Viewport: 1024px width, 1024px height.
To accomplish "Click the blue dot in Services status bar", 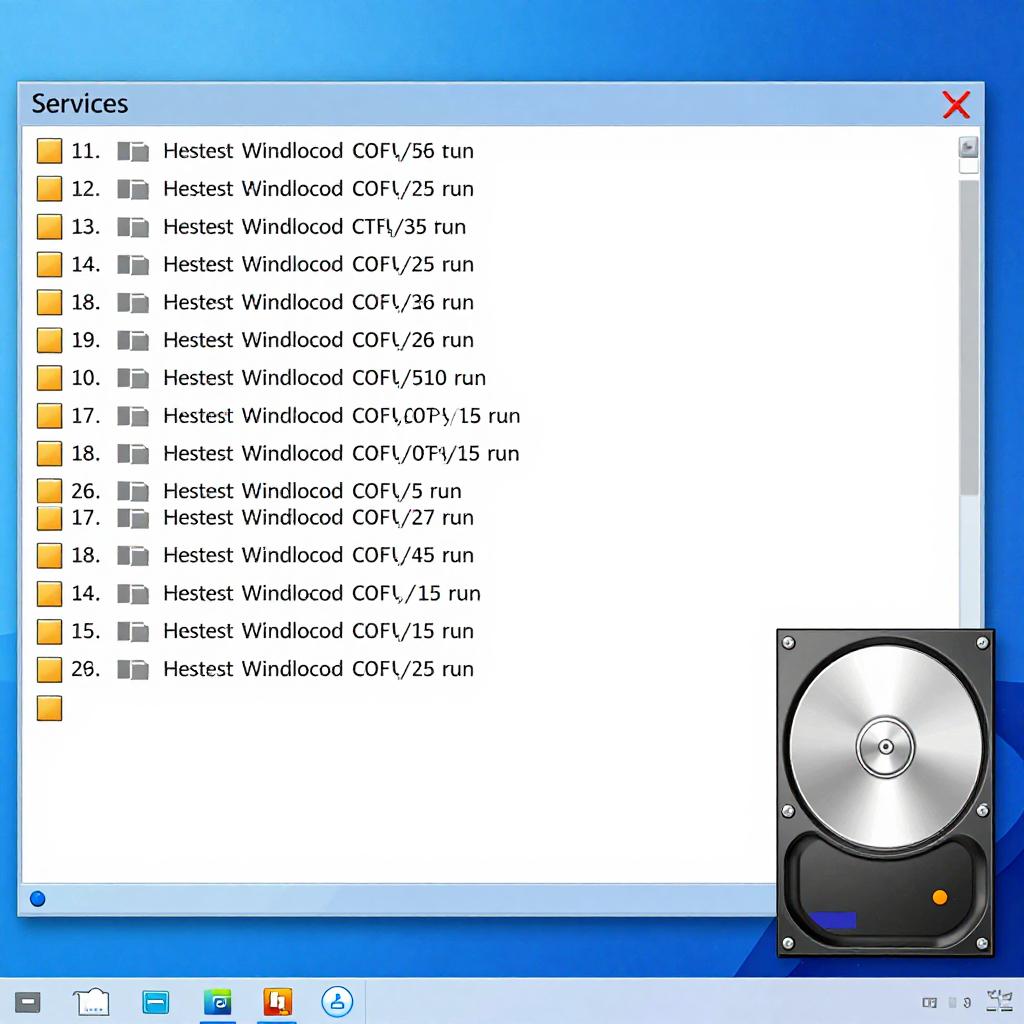I will click(x=38, y=899).
